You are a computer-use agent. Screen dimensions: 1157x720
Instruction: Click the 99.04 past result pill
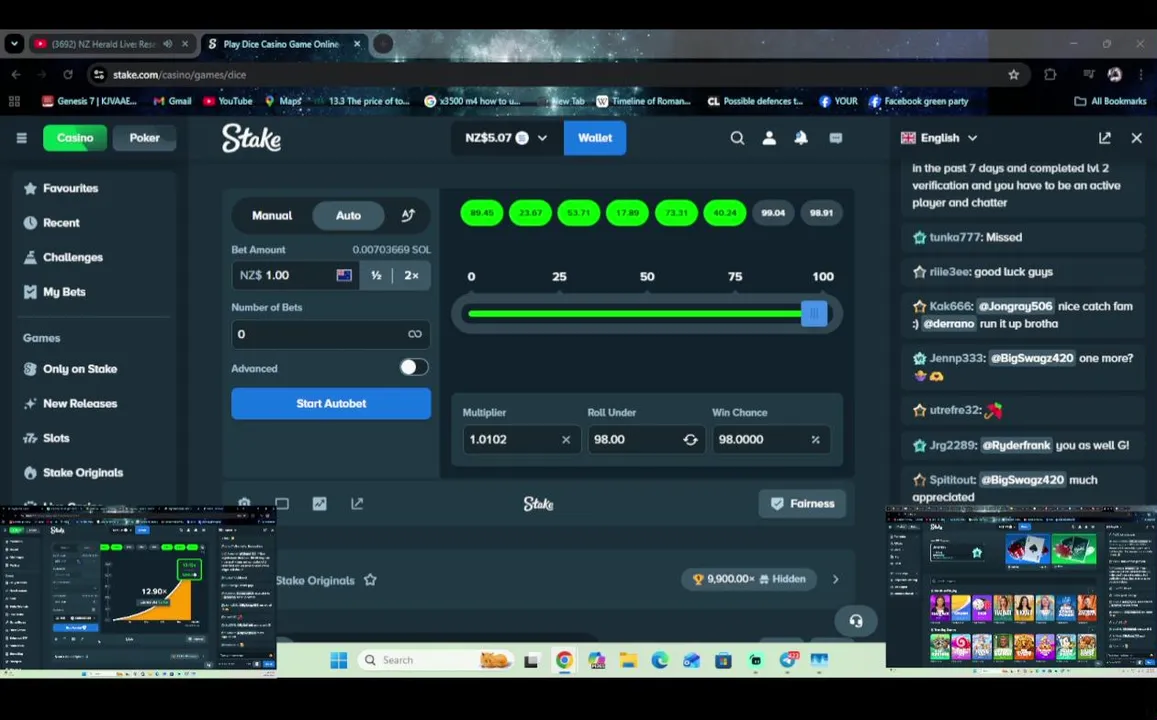pos(773,212)
